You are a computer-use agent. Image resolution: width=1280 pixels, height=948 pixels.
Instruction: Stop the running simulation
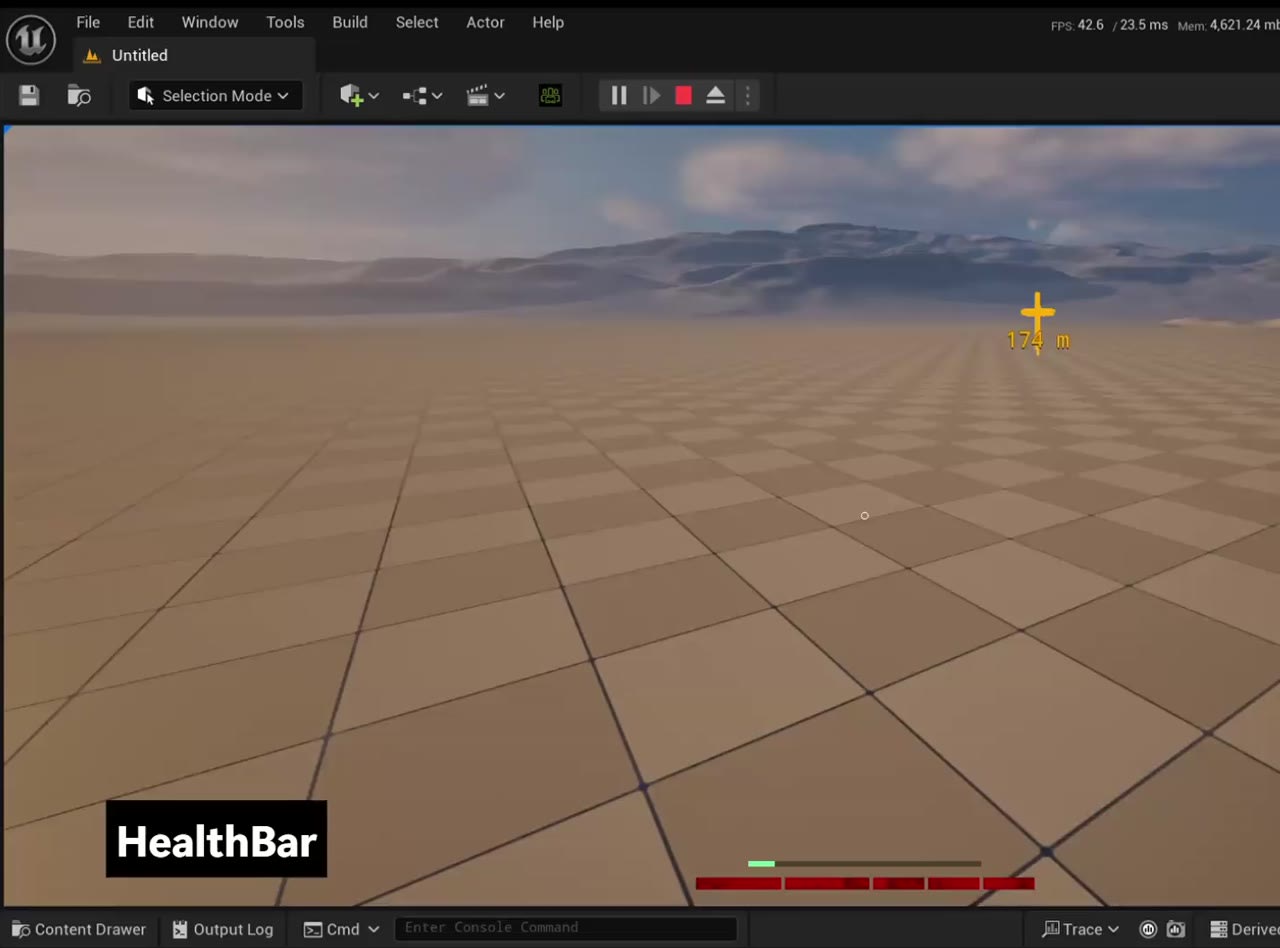point(683,96)
